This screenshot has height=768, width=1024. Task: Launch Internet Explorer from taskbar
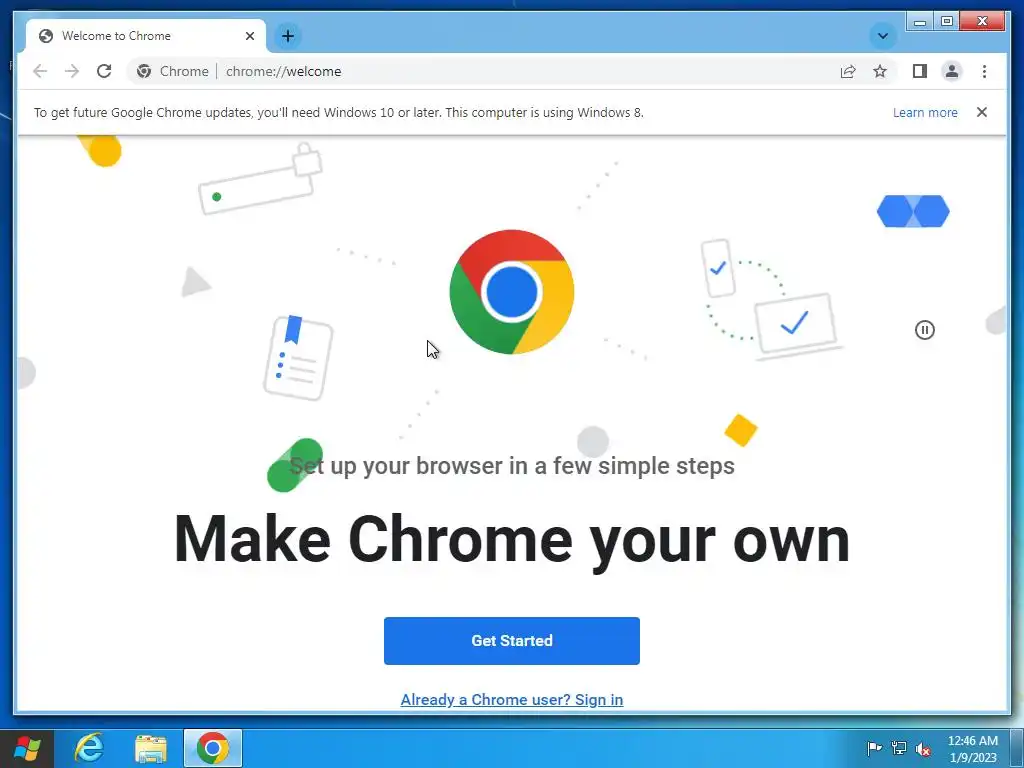tap(89, 748)
